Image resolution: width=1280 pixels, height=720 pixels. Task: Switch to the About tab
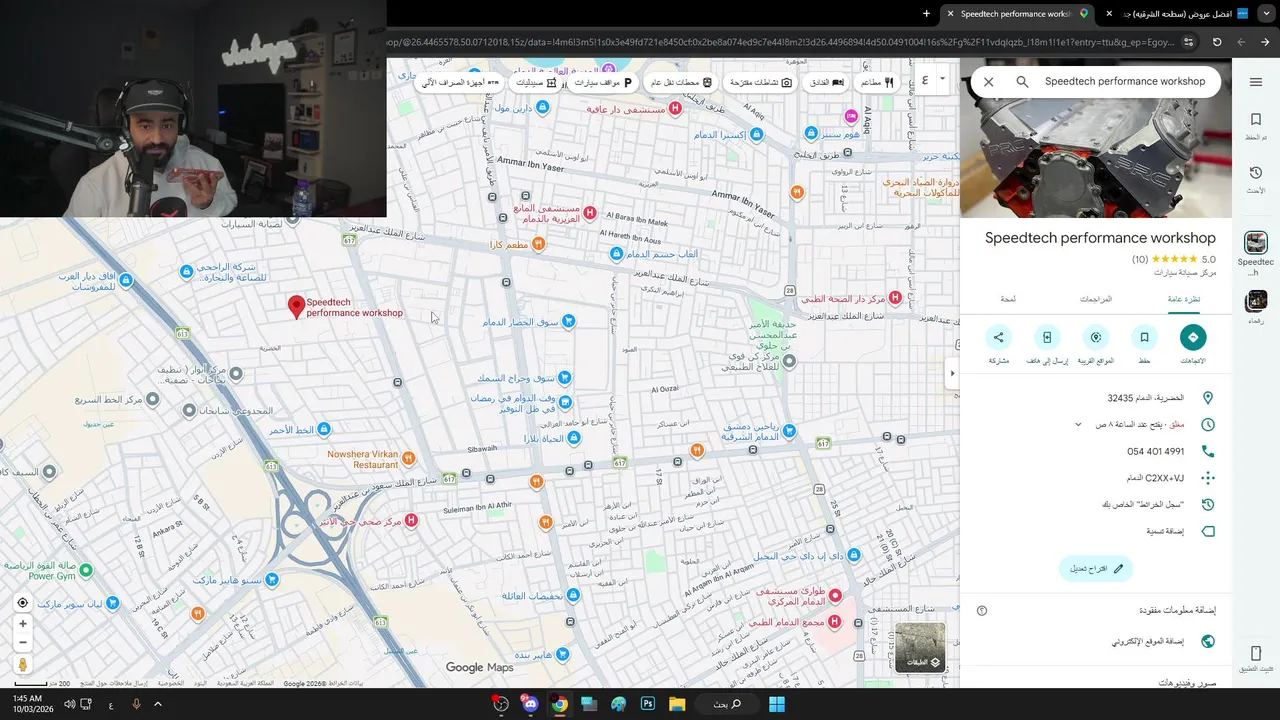pyautogui.click(x=1008, y=299)
